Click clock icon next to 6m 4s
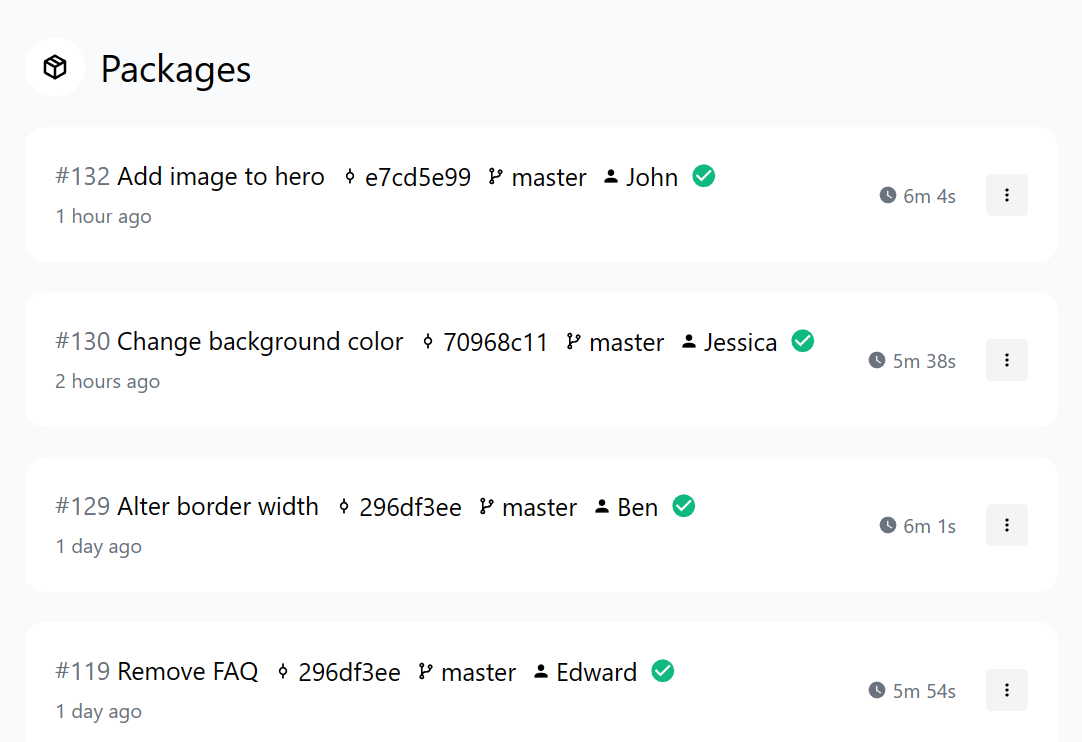1082x742 pixels. tap(888, 195)
